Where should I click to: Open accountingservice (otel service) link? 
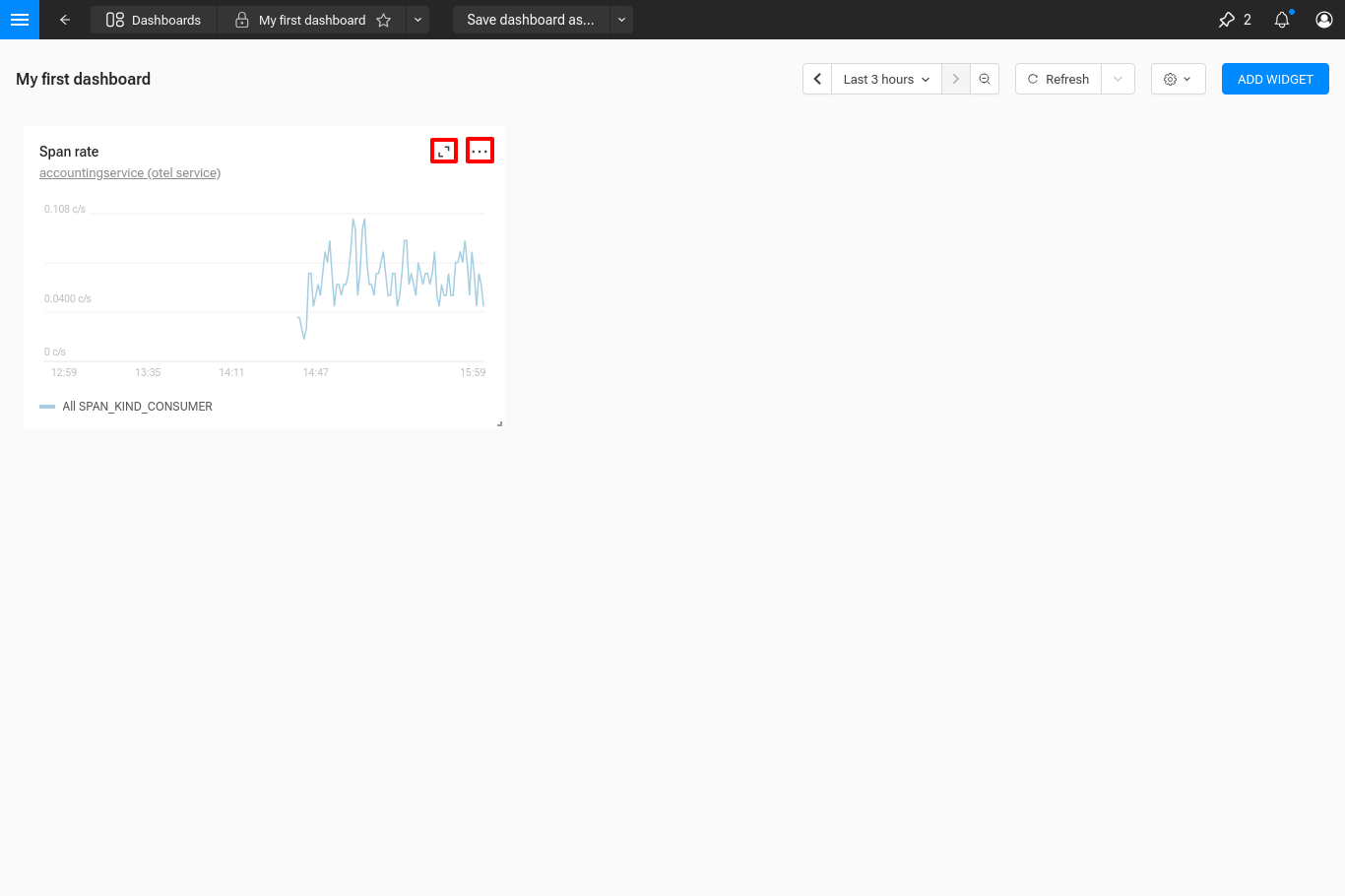pyautogui.click(x=130, y=173)
